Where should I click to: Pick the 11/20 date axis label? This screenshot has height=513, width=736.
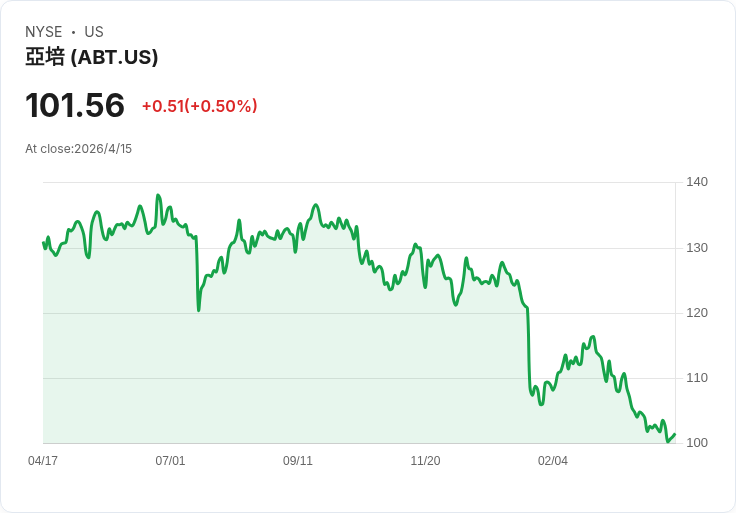click(x=425, y=461)
